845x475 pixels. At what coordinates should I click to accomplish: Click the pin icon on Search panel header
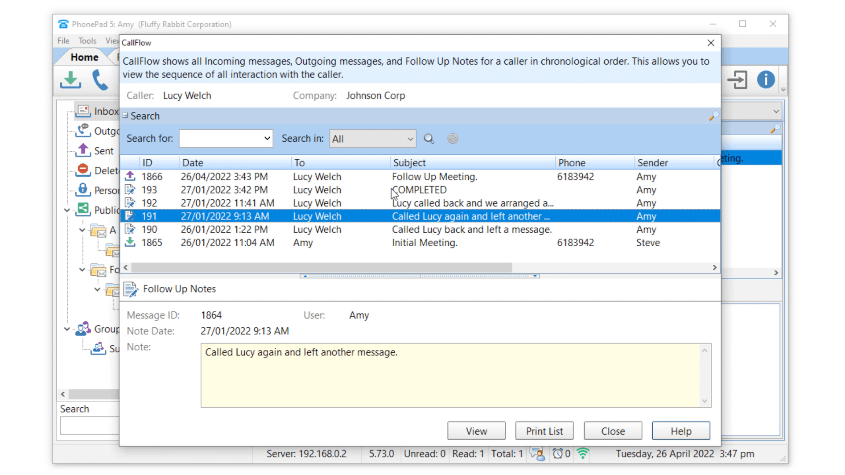coord(713,116)
